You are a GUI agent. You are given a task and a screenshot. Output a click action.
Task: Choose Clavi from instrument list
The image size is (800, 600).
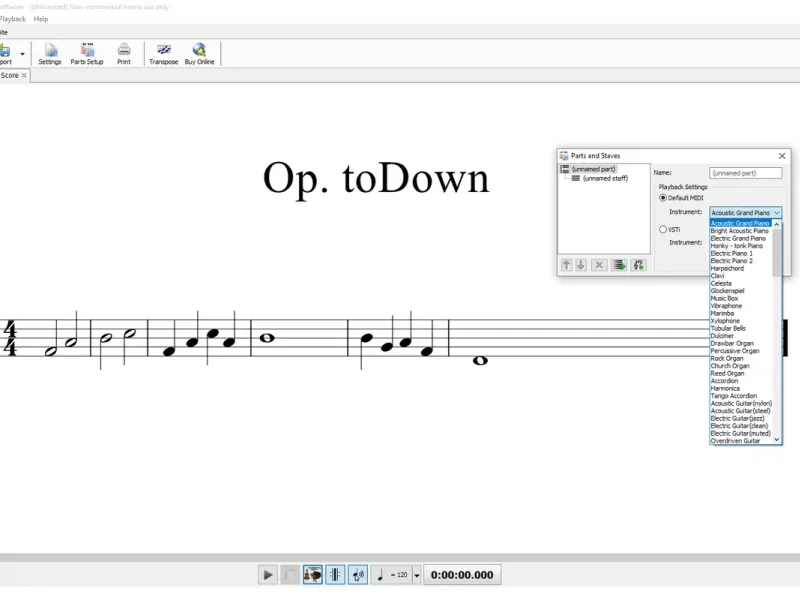point(717,276)
